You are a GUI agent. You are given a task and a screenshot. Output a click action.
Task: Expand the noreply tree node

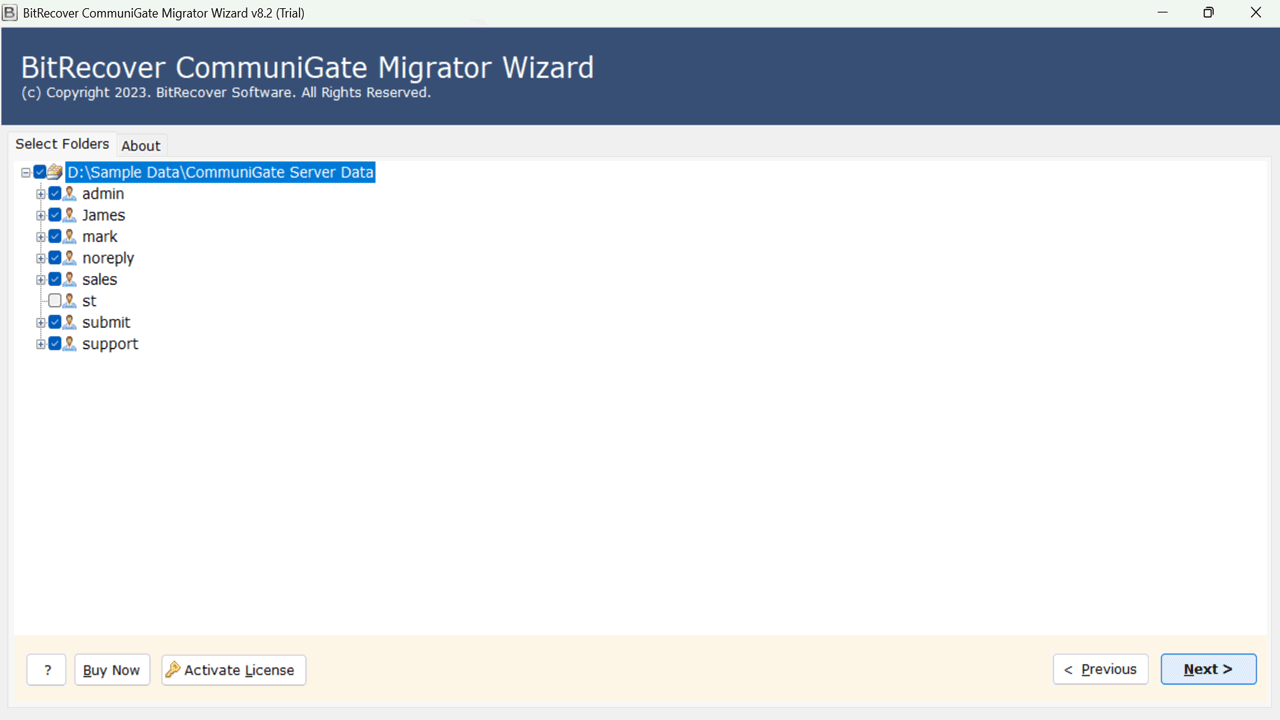click(x=41, y=258)
